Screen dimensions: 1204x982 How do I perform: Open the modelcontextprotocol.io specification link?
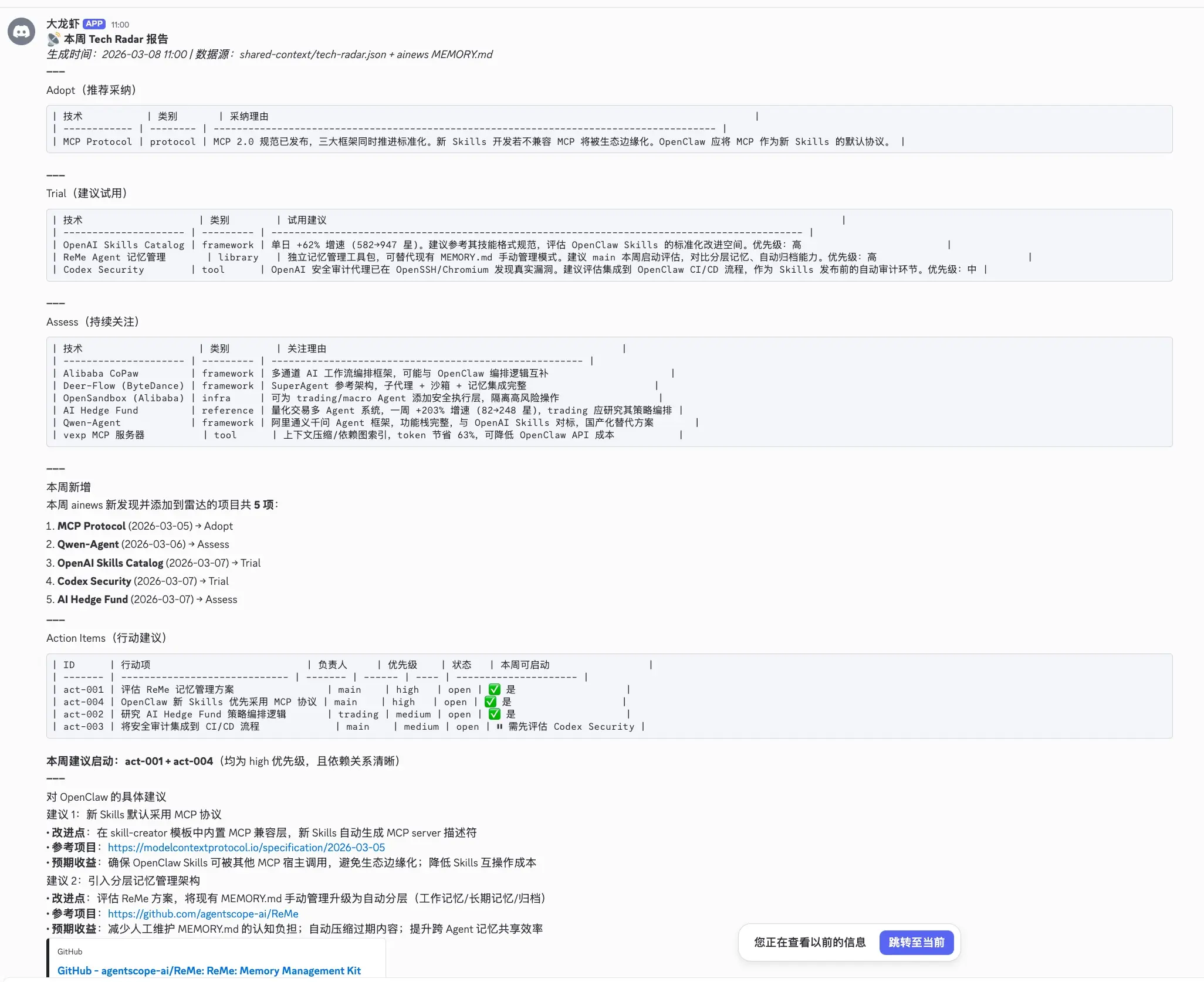point(246,848)
